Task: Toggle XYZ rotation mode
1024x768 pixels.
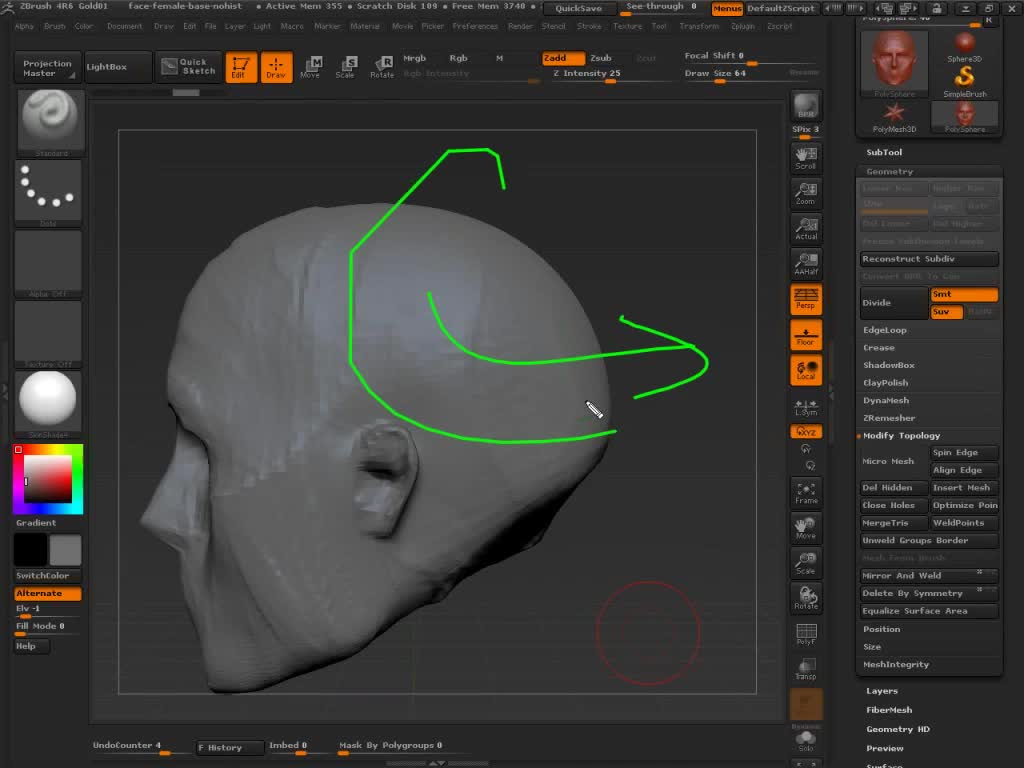Action: [806, 432]
